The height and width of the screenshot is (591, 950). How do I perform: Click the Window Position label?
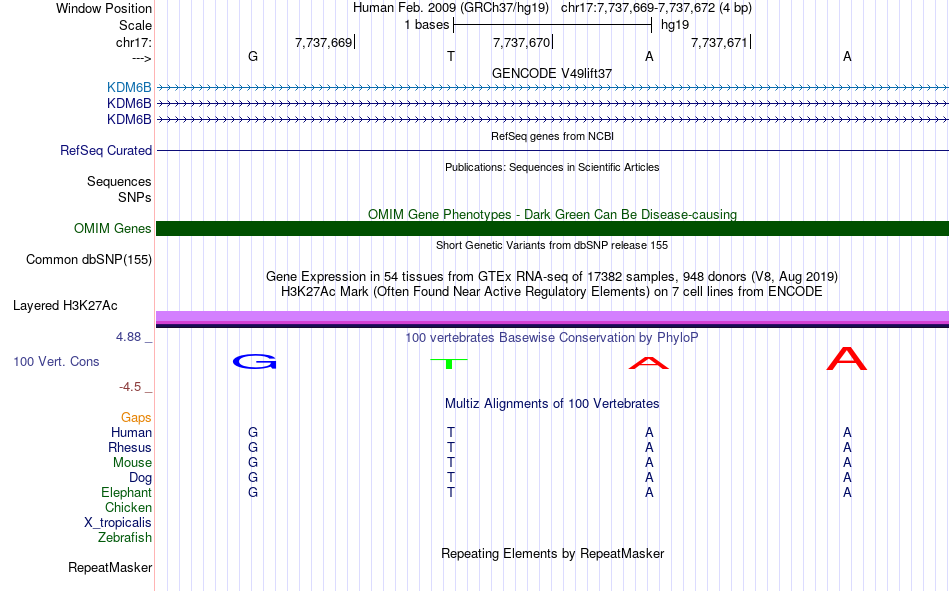(x=104, y=8)
